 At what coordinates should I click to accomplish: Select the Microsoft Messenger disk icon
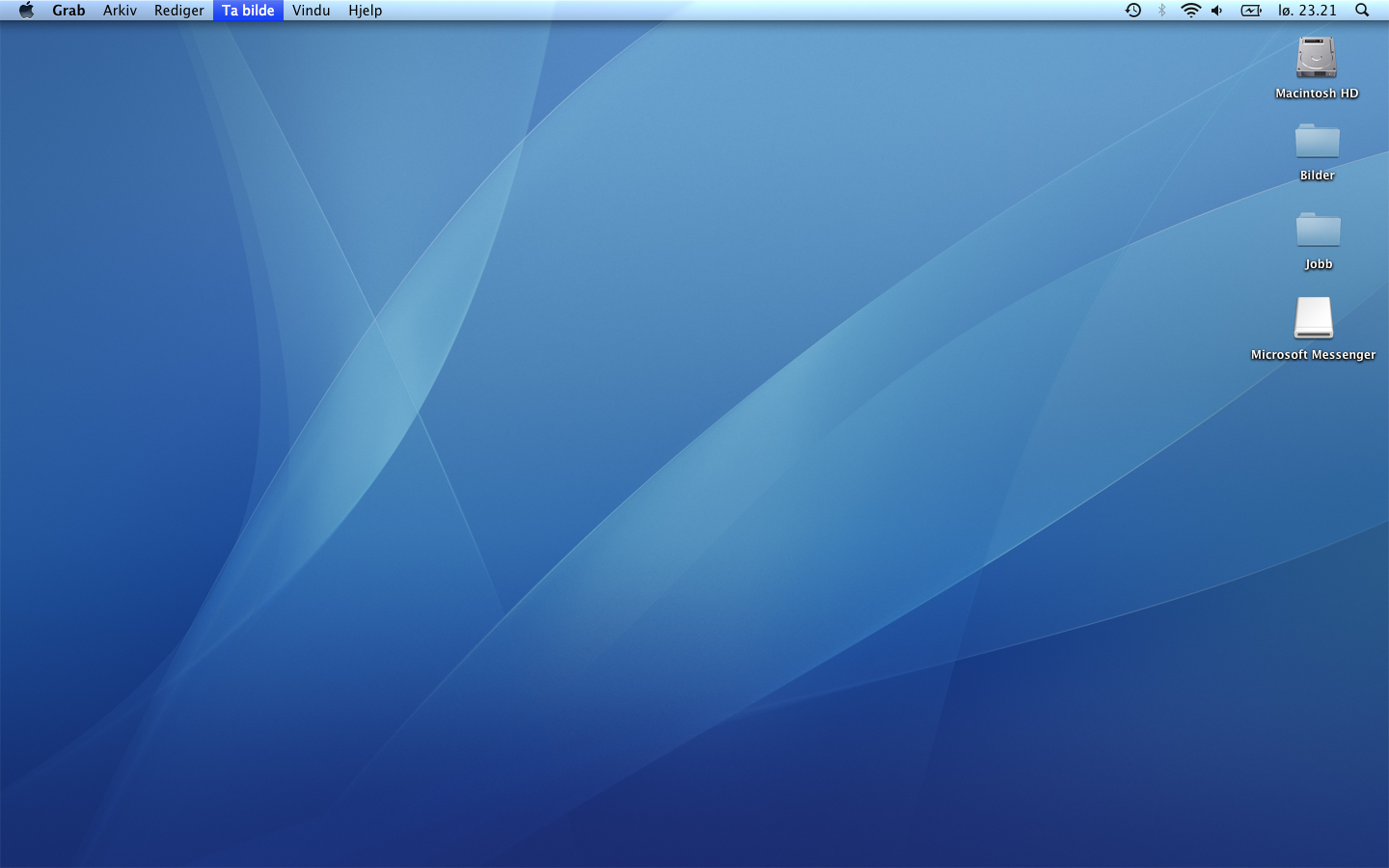tap(1313, 317)
